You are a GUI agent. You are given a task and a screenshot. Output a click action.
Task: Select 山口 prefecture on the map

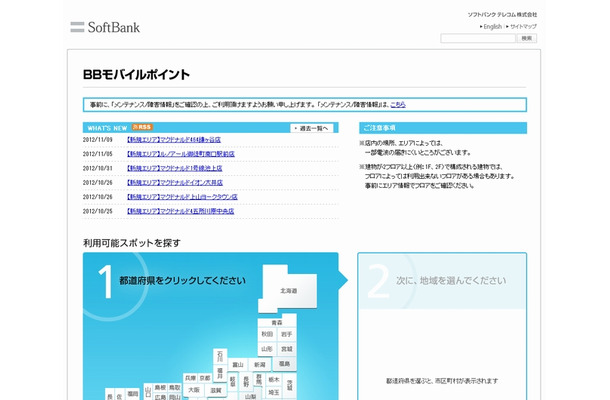(x=148, y=391)
